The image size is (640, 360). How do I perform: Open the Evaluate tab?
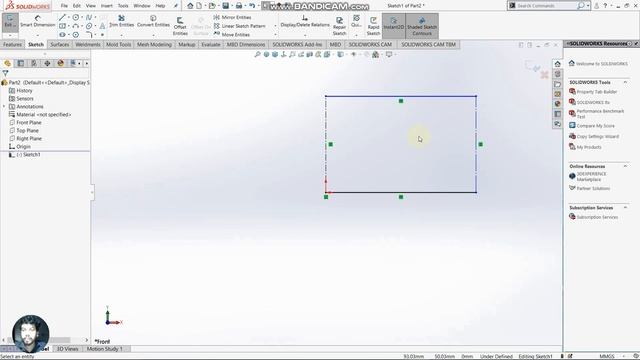(211, 44)
